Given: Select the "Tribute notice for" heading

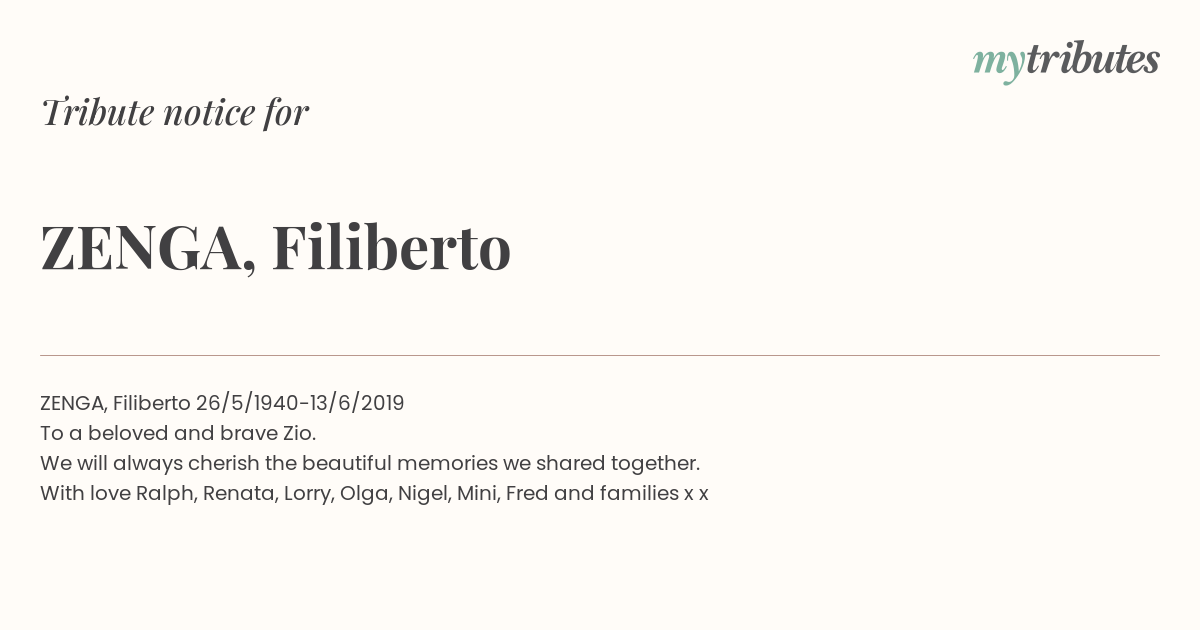Looking at the screenshot, I should click(174, 113).
